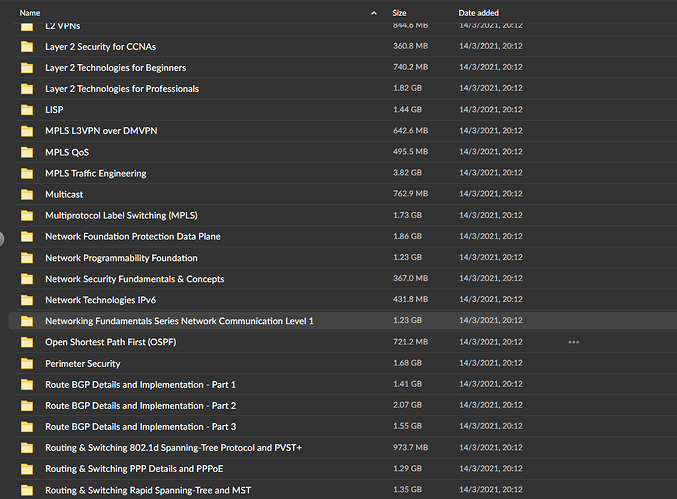Select 'Routing & Switching Rapid Spanning-Tree and MST'

pos(148,490)
